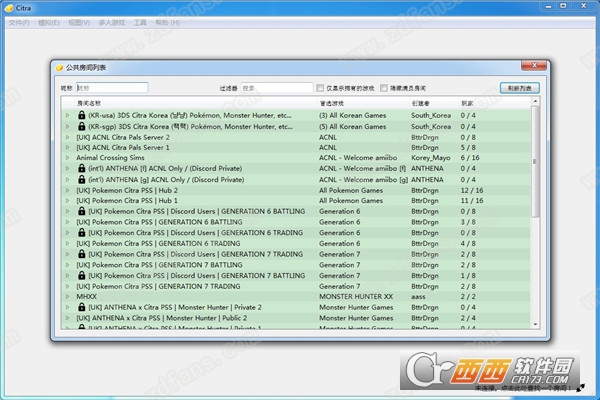Click lock icon on Discord Users GENERATION 6 TRADING
Image resolution: width=600 pixels, height=400 pixels.
[81, 232]
